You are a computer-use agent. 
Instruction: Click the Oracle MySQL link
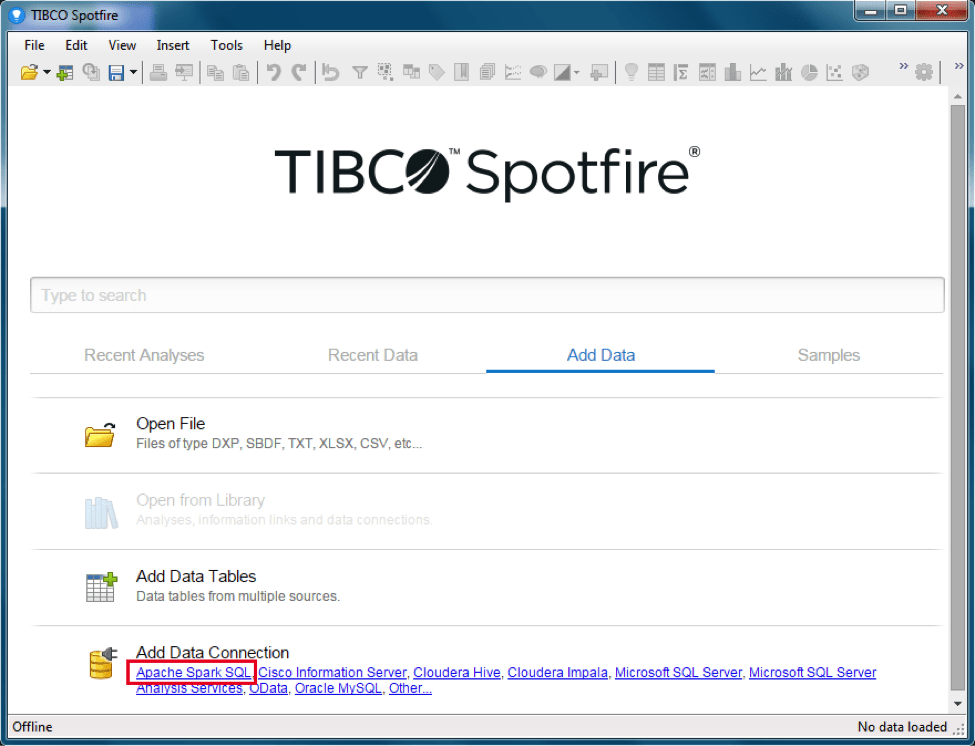point(338,688)
